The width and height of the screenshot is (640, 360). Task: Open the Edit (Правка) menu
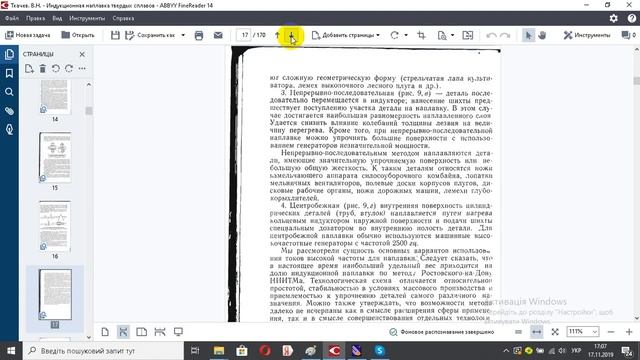click(36, 18)
